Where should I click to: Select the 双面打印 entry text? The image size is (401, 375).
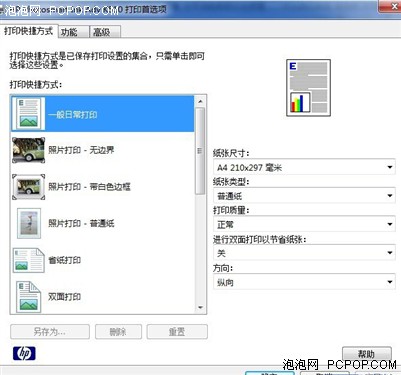[65, 297]
